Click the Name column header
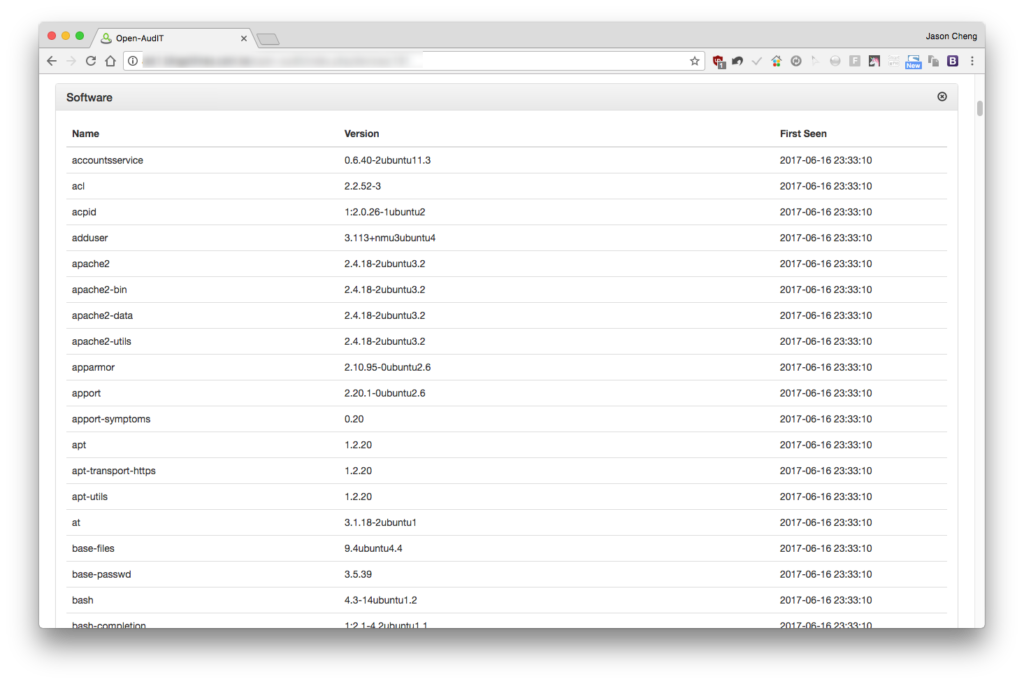 pos(86,133)
